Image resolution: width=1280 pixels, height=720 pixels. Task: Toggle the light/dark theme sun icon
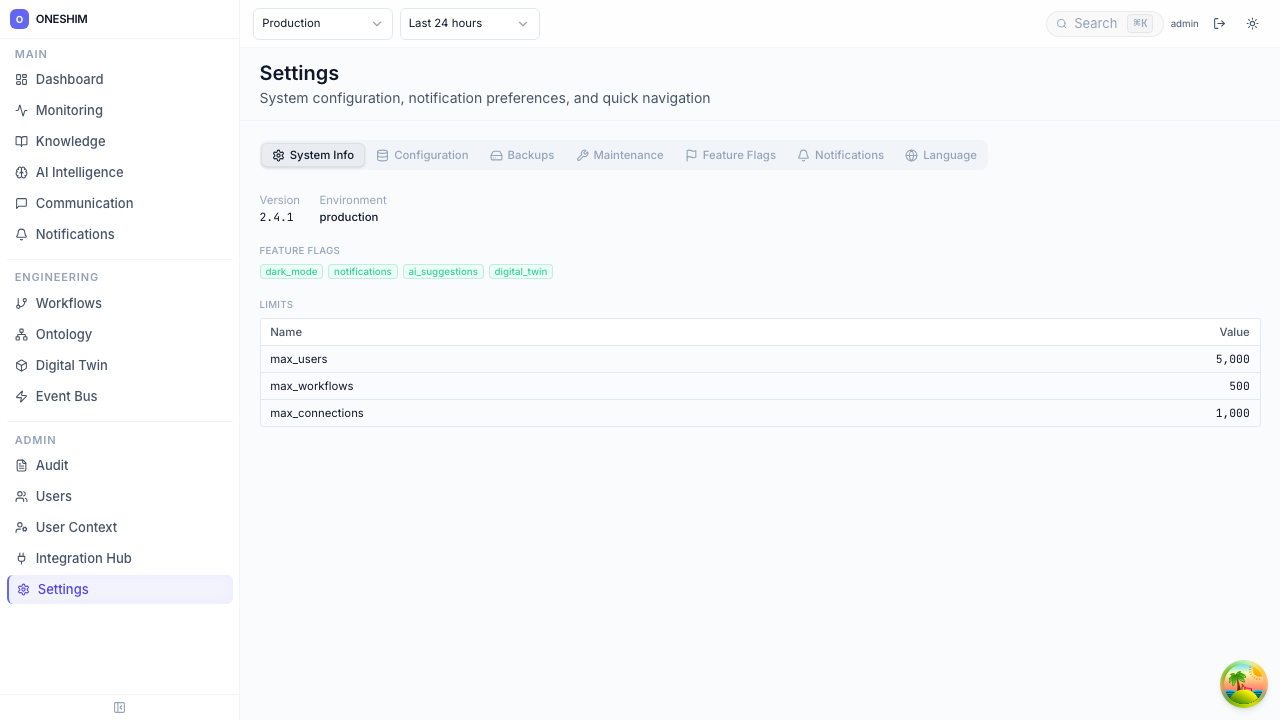[1252, 24]
